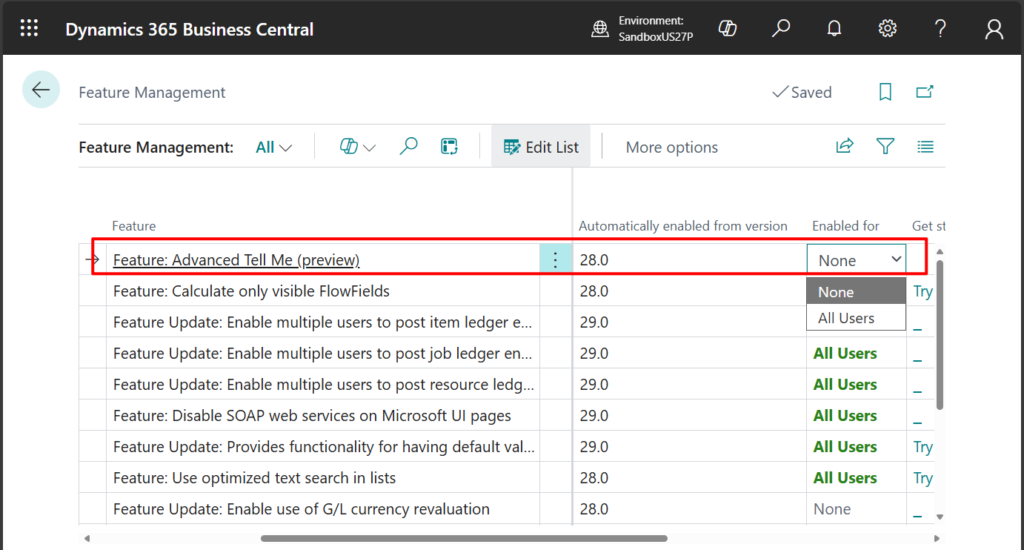Viewport: 1024px width, 550px height.
Task: Open the Settings gear menu
Action: pyautogui.click(x=887, y=29)
